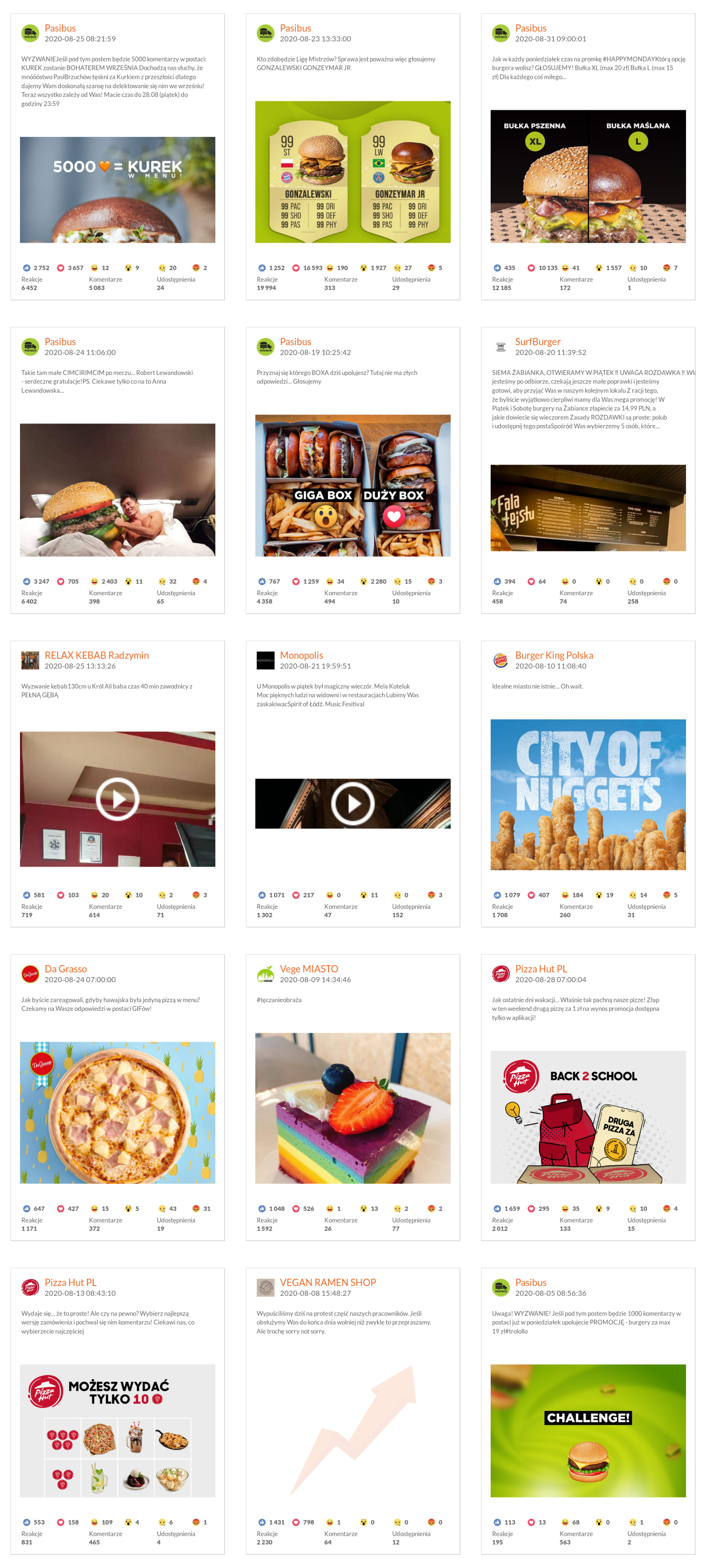Click the SurfBurger profile logo icon
The width and height of the screenshot is (706, 1568).
(501, 346)
